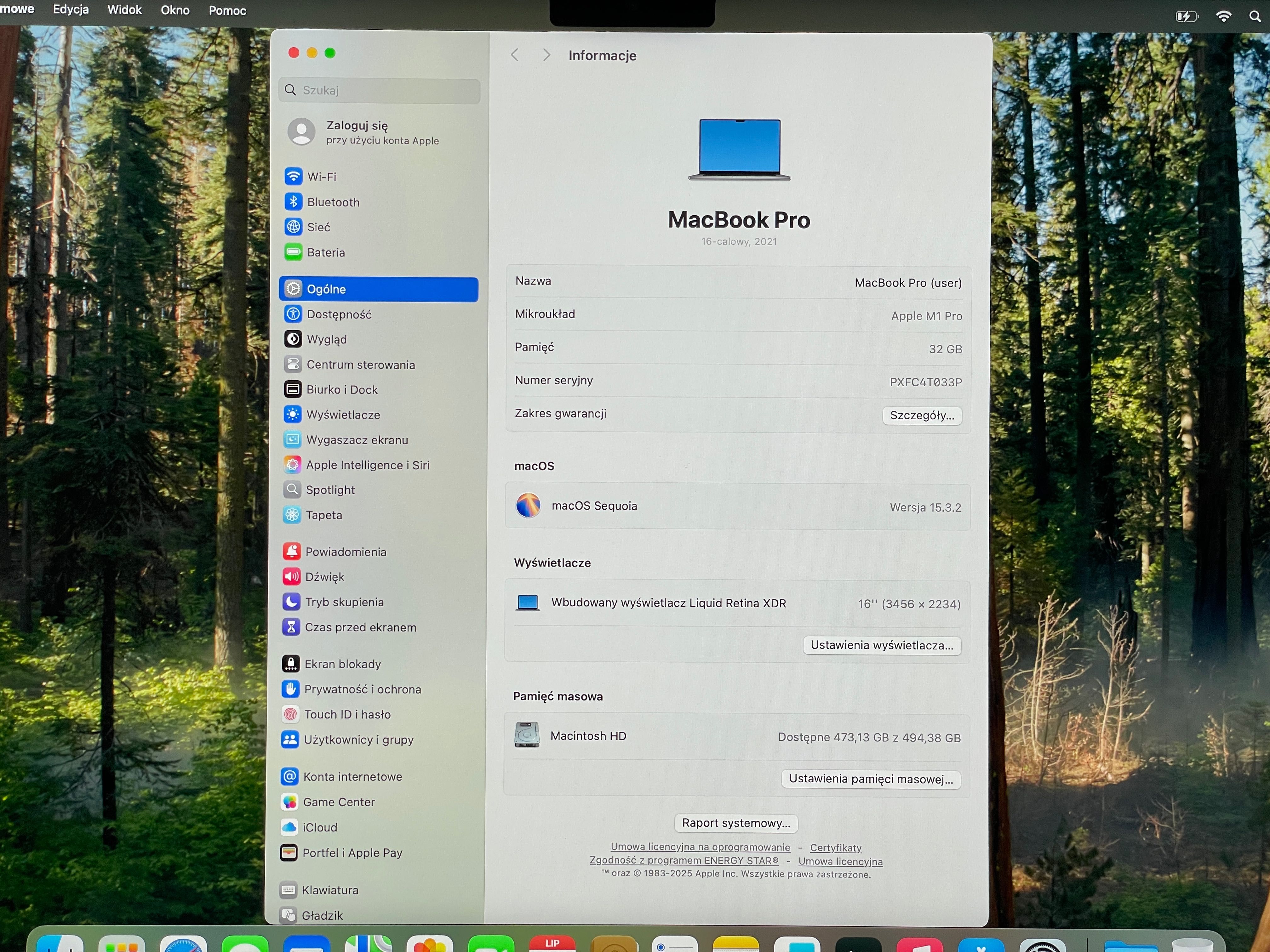Go forward with the right chevron
Screen dimensions: 1270x952
546,55
